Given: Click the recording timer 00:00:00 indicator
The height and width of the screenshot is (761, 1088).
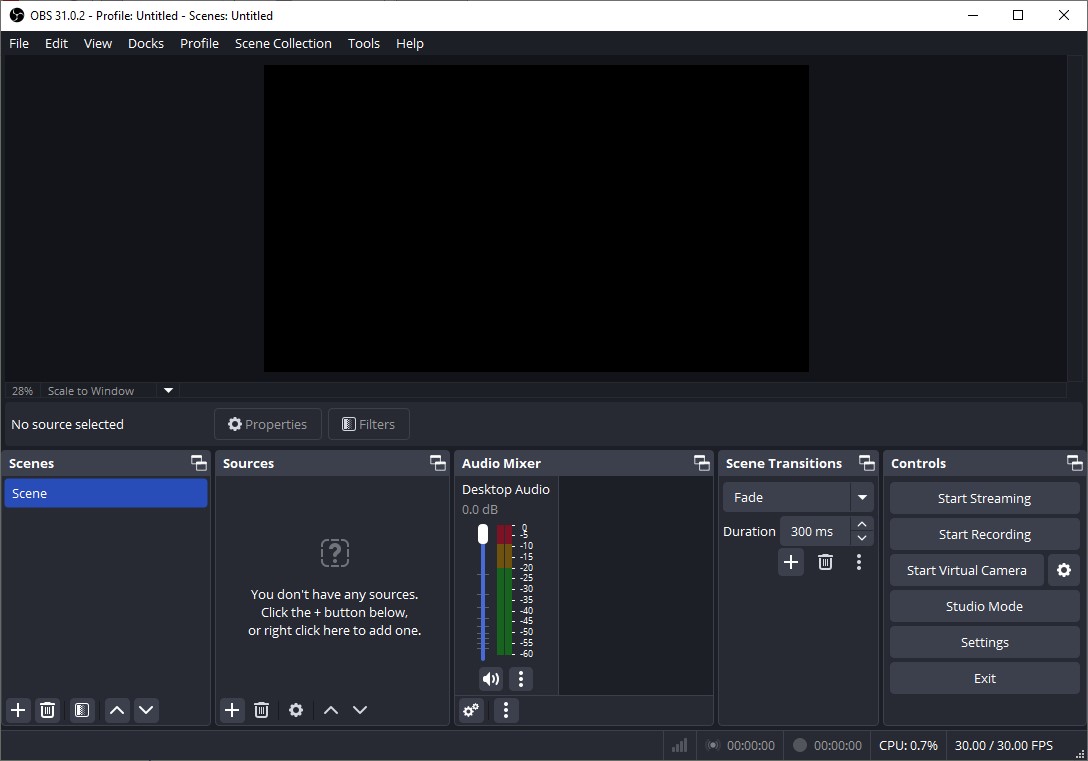Looking at the screenshot, I should (827, 745).
